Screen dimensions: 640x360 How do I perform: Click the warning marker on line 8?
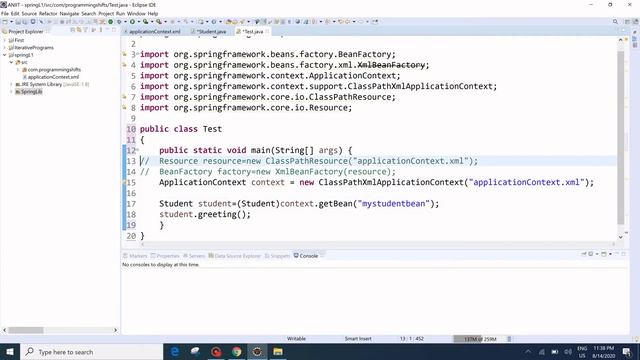tap(124, 107)
